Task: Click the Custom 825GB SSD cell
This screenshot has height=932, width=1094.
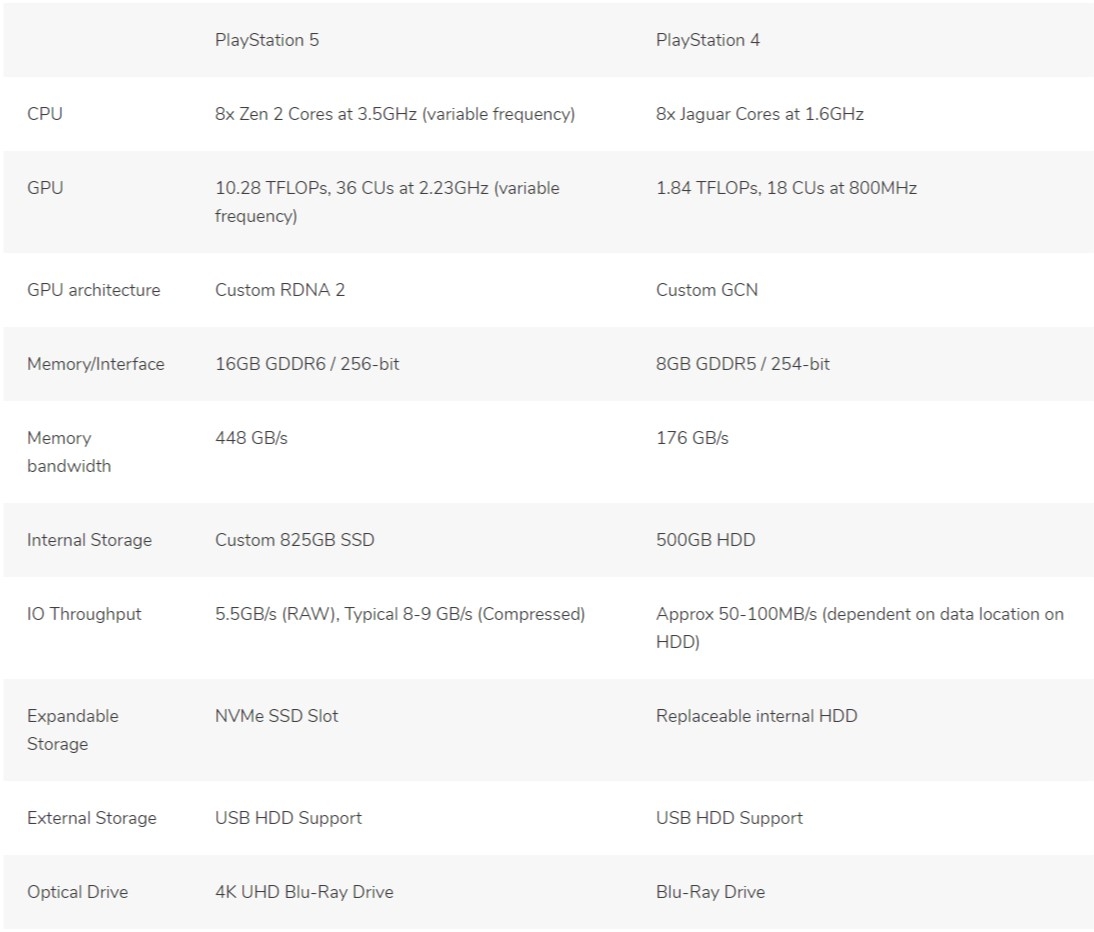Action: tap(294, 540)
